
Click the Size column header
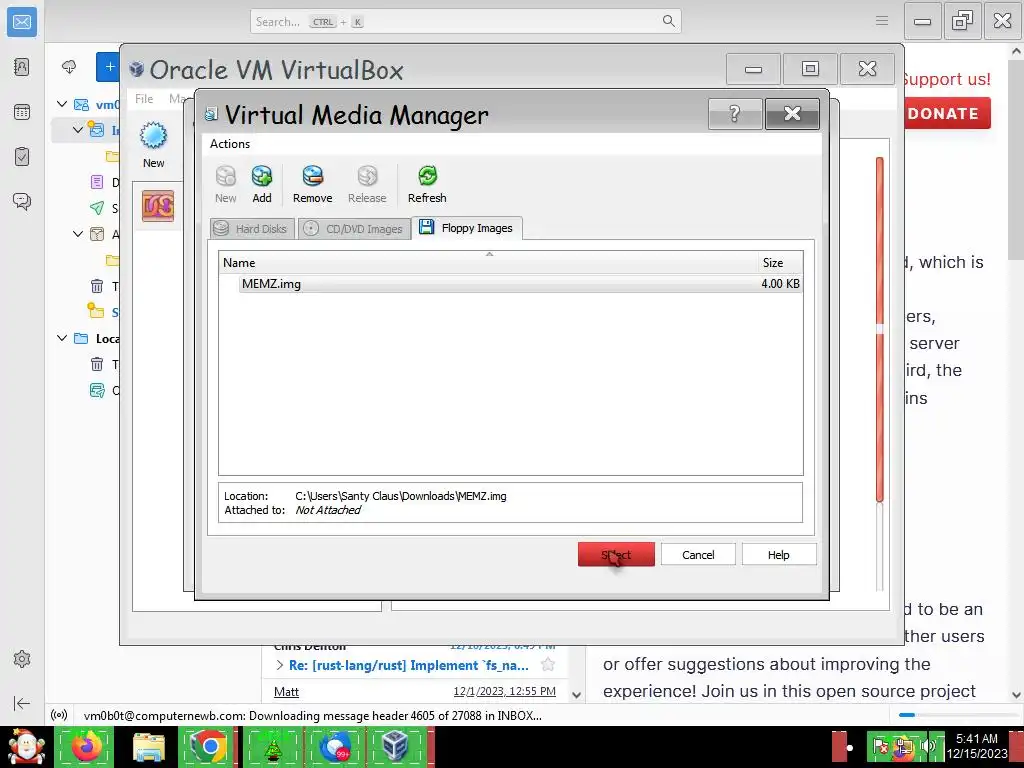pos(780,263)
